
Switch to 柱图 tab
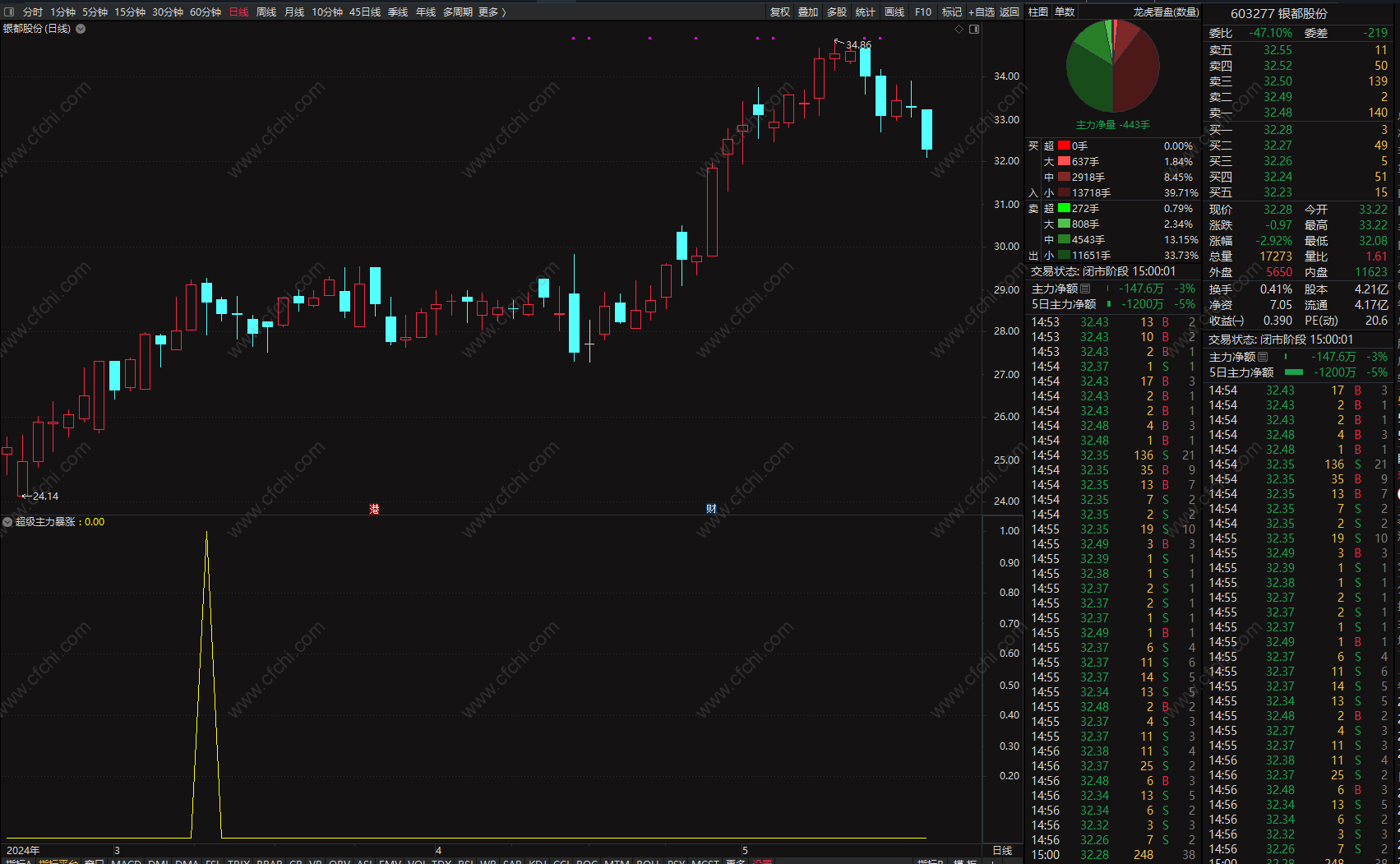(1038, 12)
